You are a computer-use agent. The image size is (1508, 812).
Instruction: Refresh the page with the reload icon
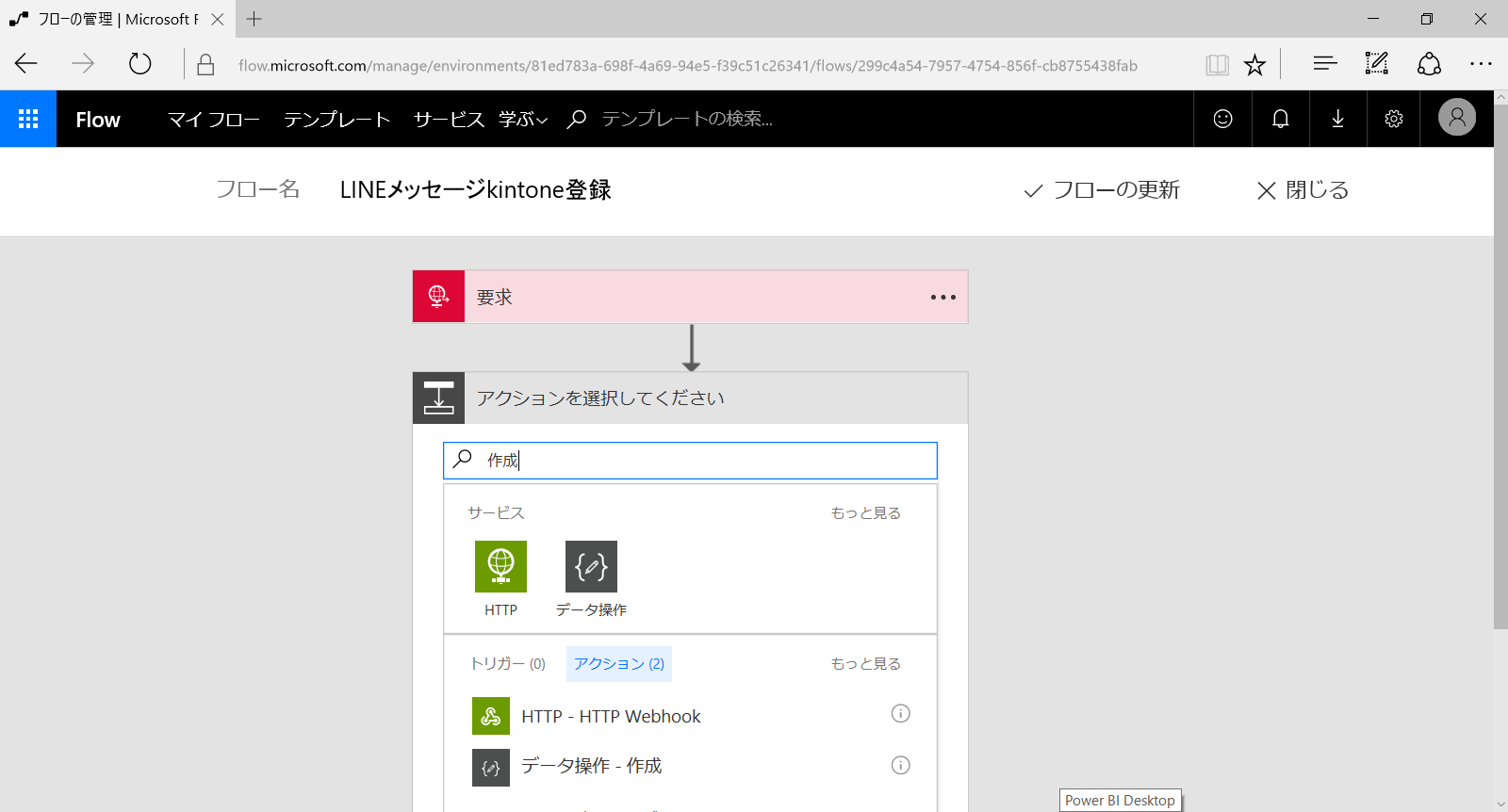click(139, 64)
